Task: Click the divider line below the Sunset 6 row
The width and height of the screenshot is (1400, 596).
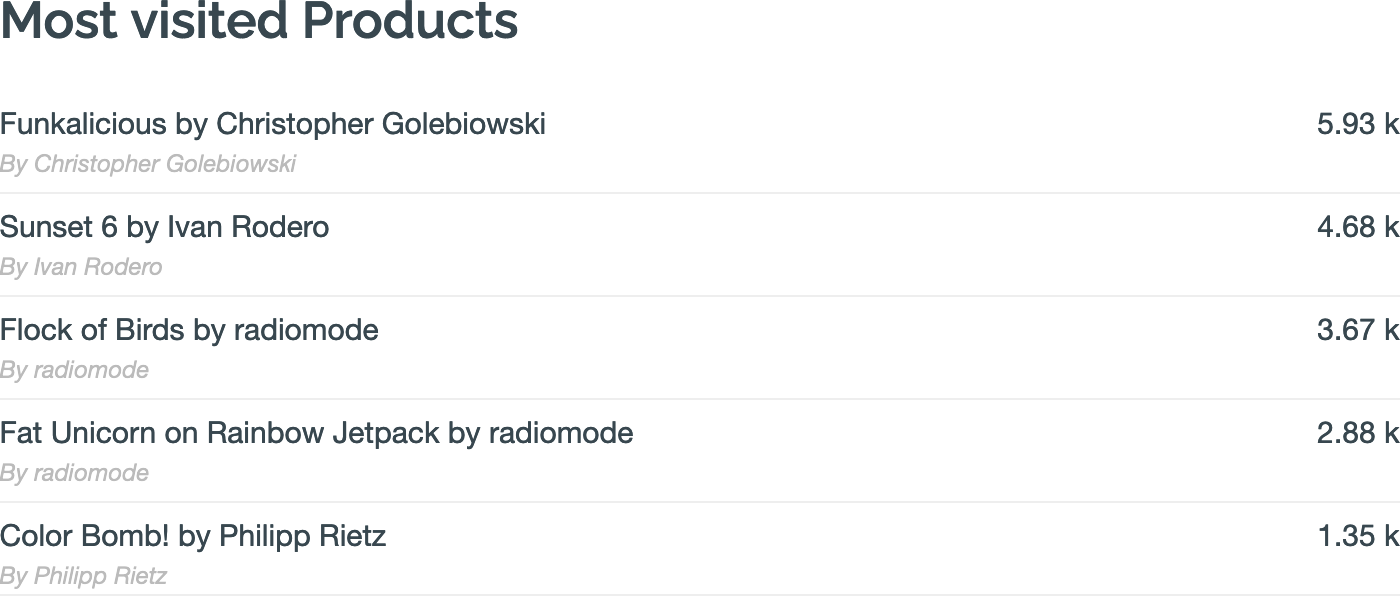Action: point(700,296)
